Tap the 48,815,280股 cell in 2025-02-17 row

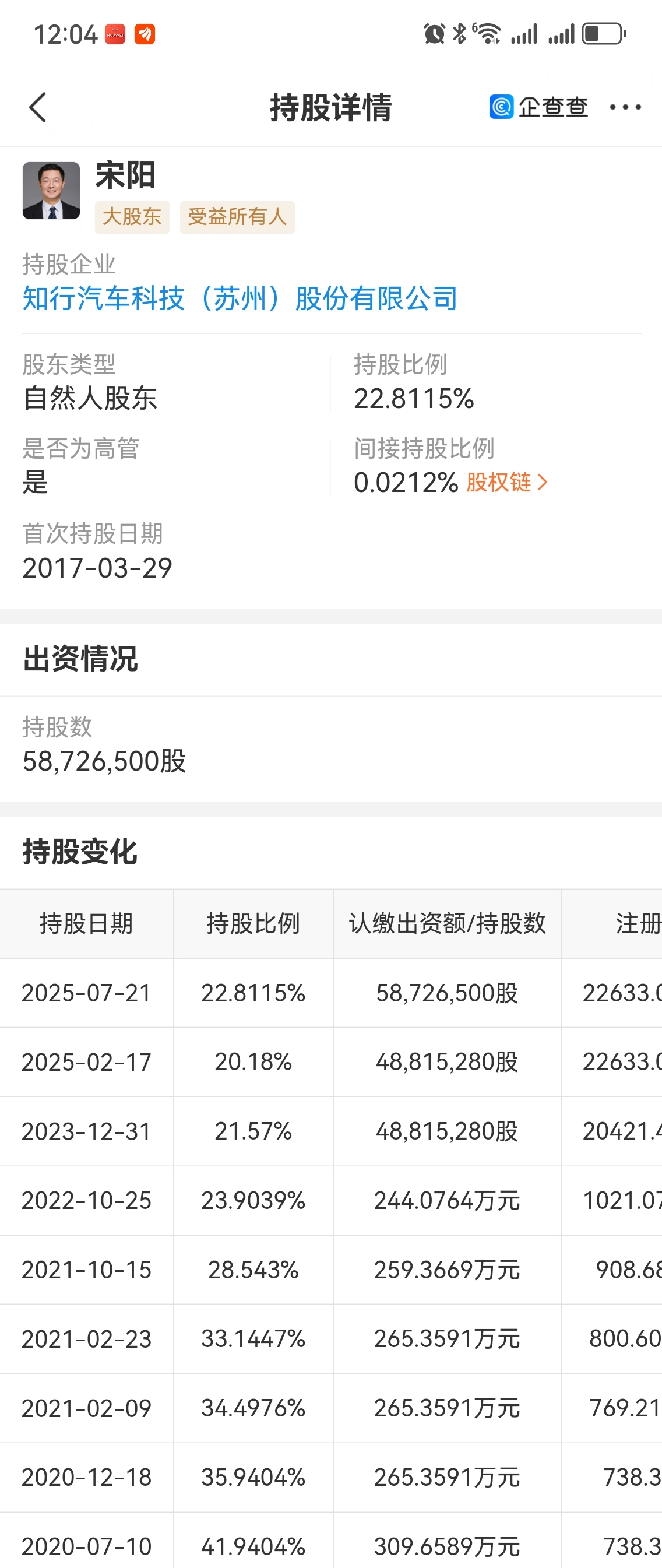(x=447, y=1062)
